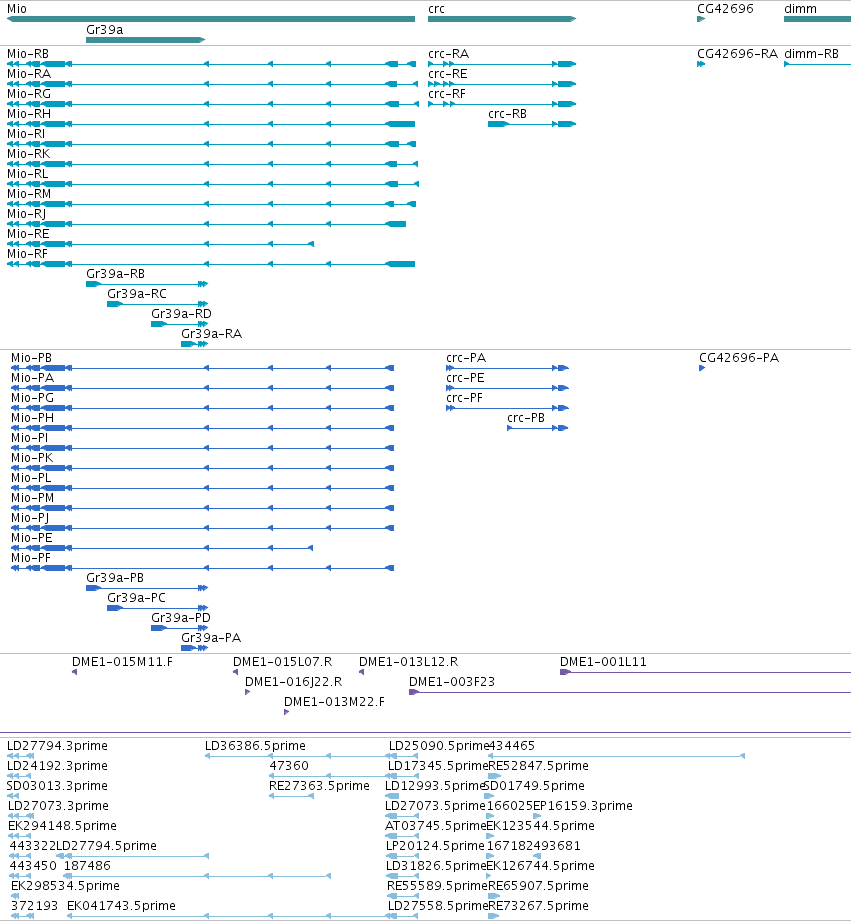
Task: Select the RE52847.5prime EST label
Action: (539, 766)
